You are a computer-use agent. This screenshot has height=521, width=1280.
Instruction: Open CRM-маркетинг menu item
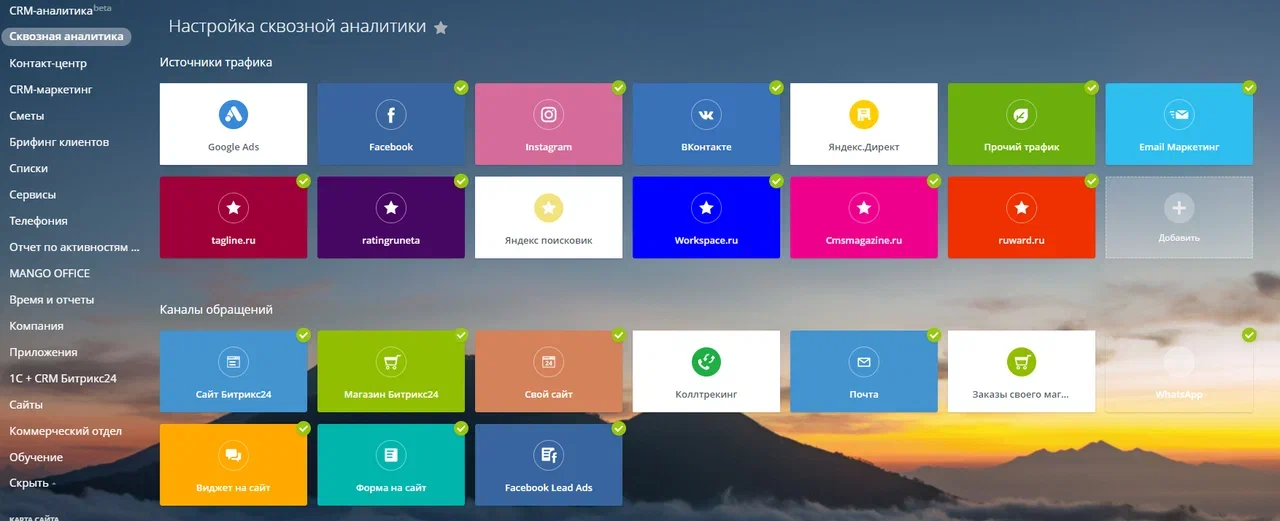(x=51, y=89)
